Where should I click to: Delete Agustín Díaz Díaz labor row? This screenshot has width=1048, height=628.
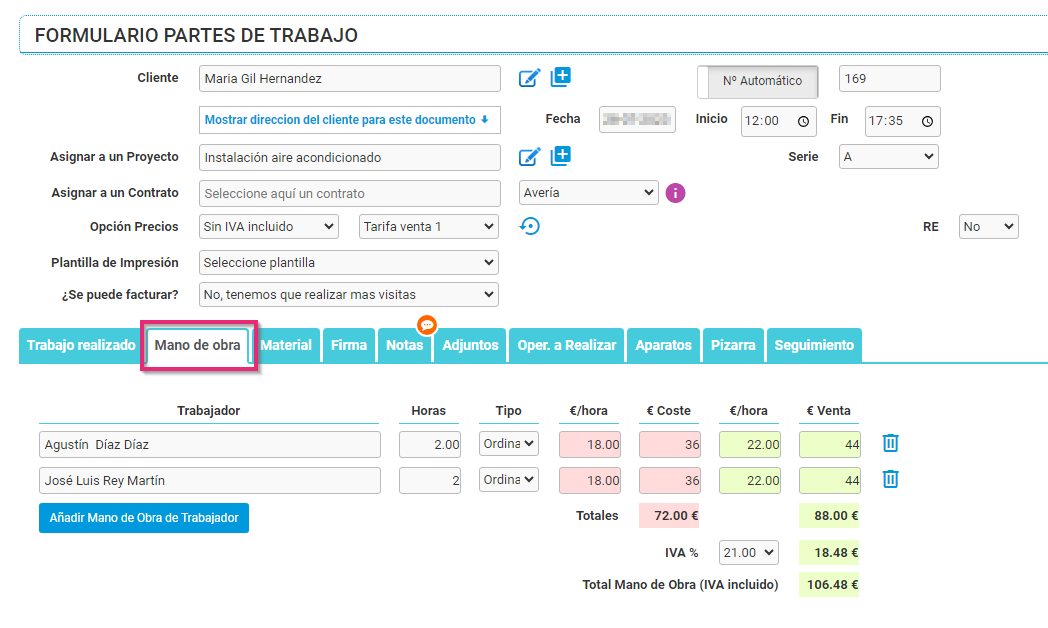(891, 444)
